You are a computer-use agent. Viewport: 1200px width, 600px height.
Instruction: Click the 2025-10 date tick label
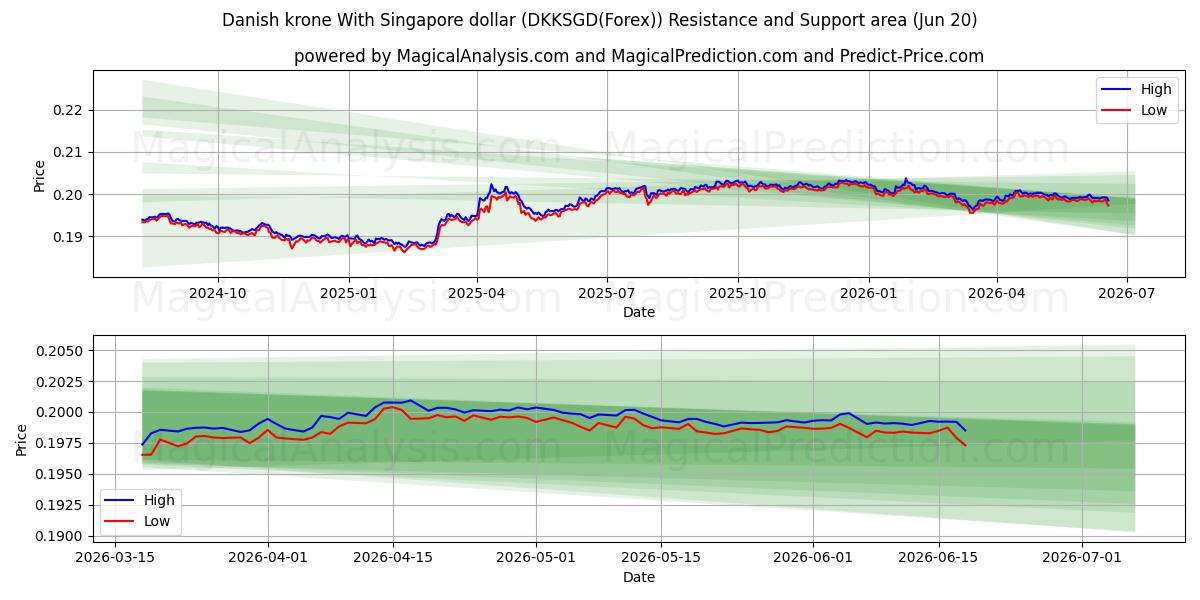click(x=738, y=293)
